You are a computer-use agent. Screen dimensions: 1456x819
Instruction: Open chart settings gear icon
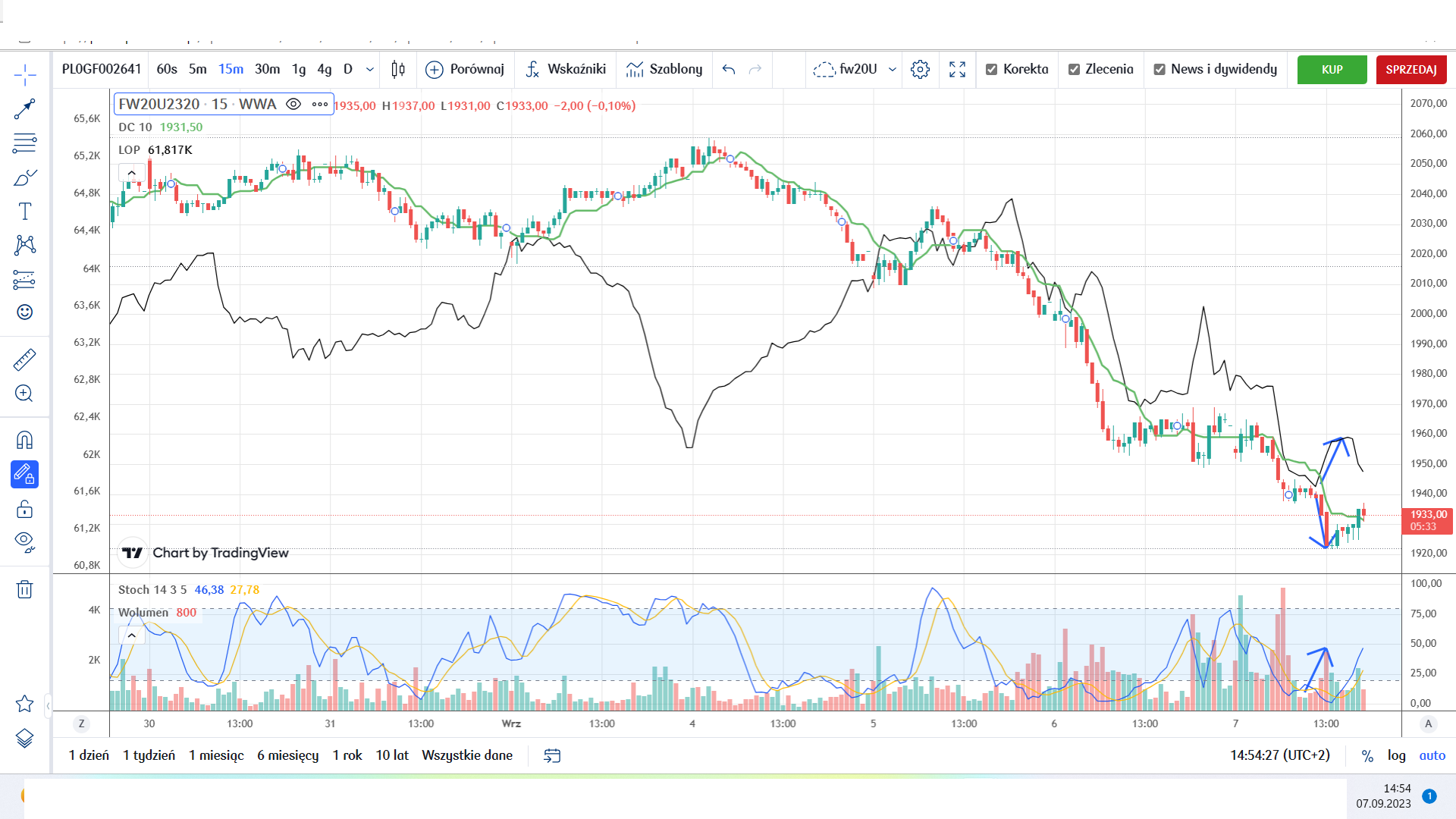coord(920,70)
